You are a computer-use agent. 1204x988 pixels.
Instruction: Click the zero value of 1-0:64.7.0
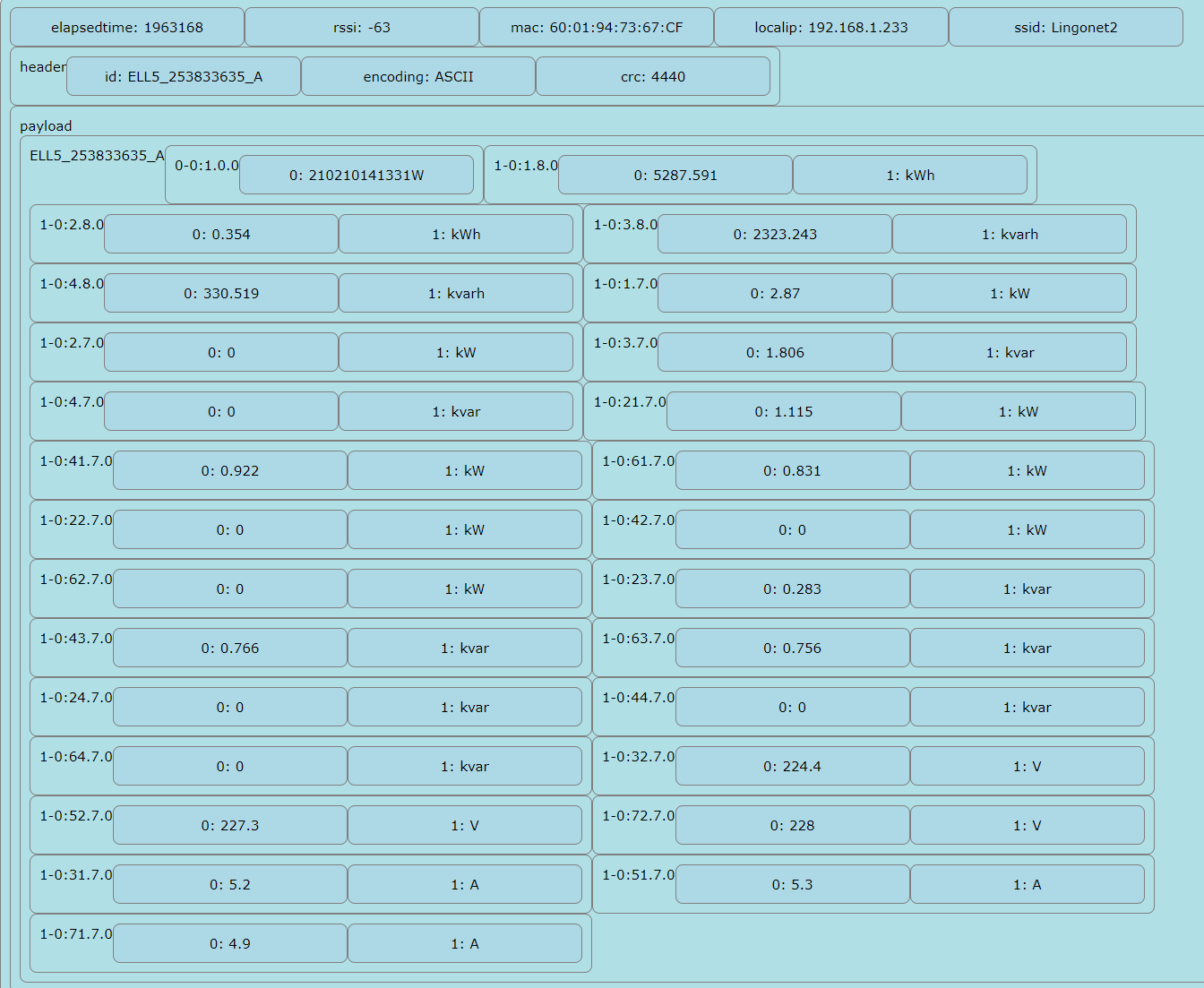tap(230, 766)
